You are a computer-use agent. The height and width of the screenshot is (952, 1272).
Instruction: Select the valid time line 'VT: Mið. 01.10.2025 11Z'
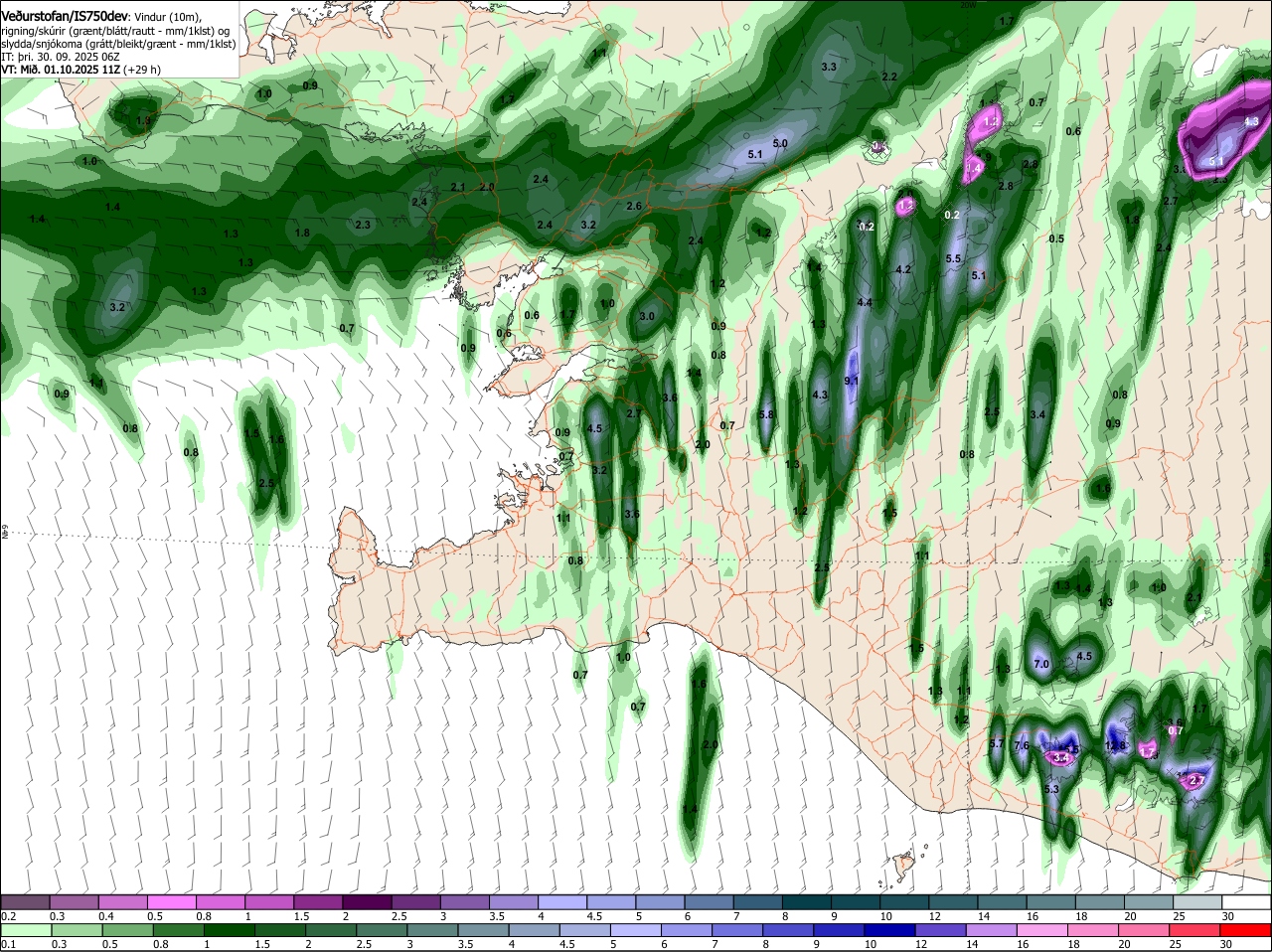click(62, 70)
